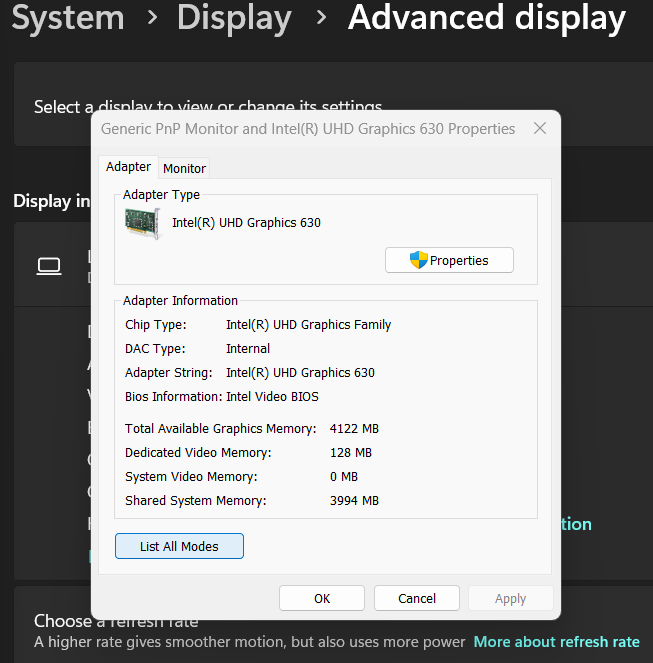Screen dimensions: 653x663
Task: Click List All Modes button
Action: (x=179, y=546)
